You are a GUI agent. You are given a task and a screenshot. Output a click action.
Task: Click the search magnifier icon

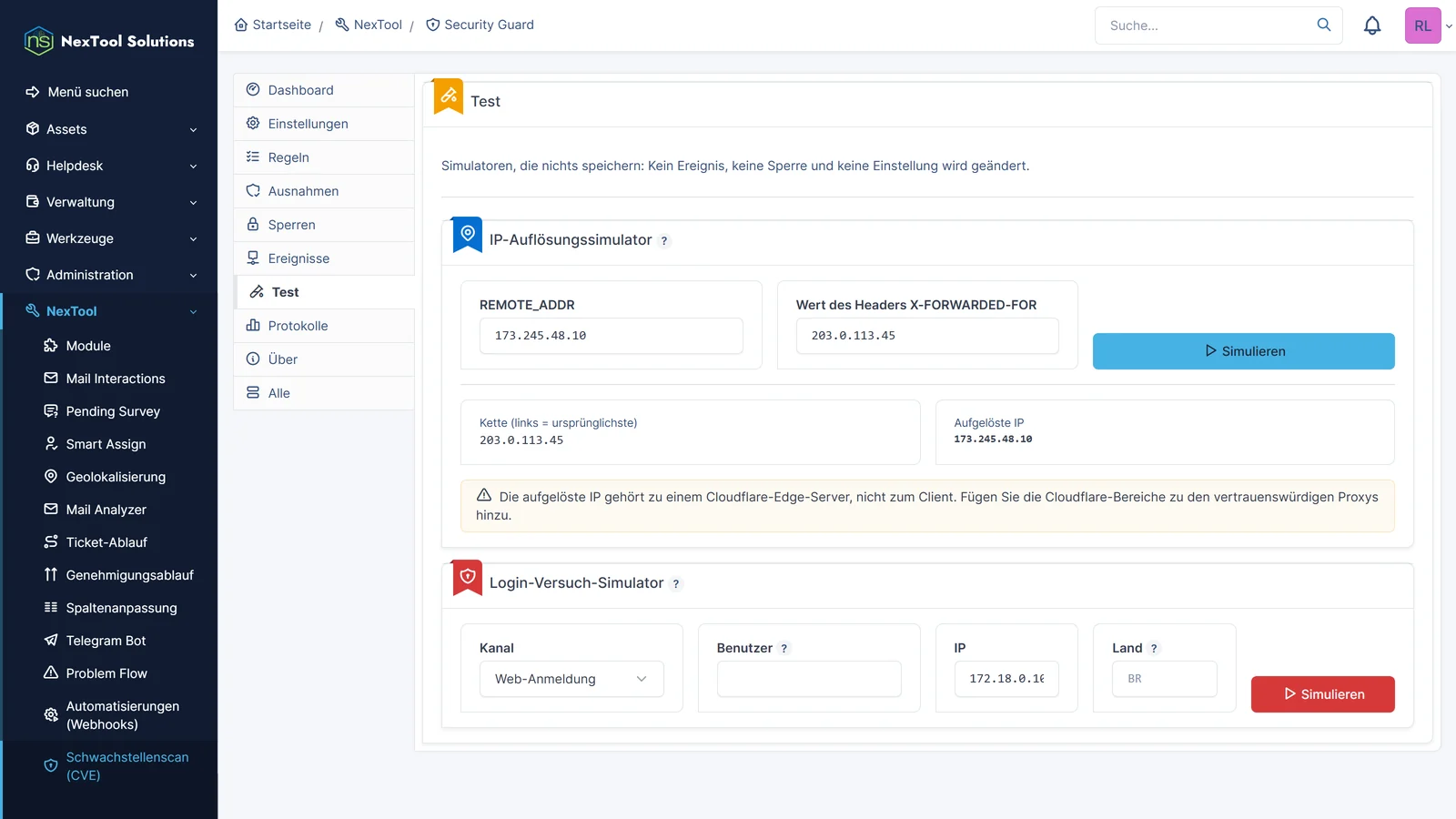[x=1324, y=25]
